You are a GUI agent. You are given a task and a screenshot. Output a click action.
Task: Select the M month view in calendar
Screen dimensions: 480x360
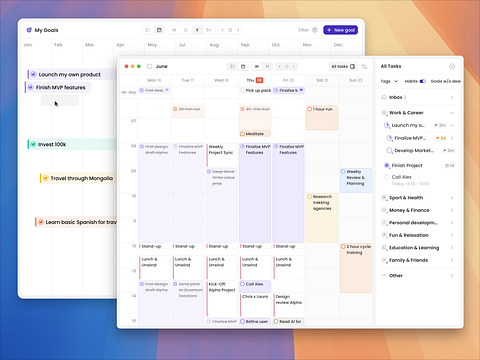click(267, 67)
